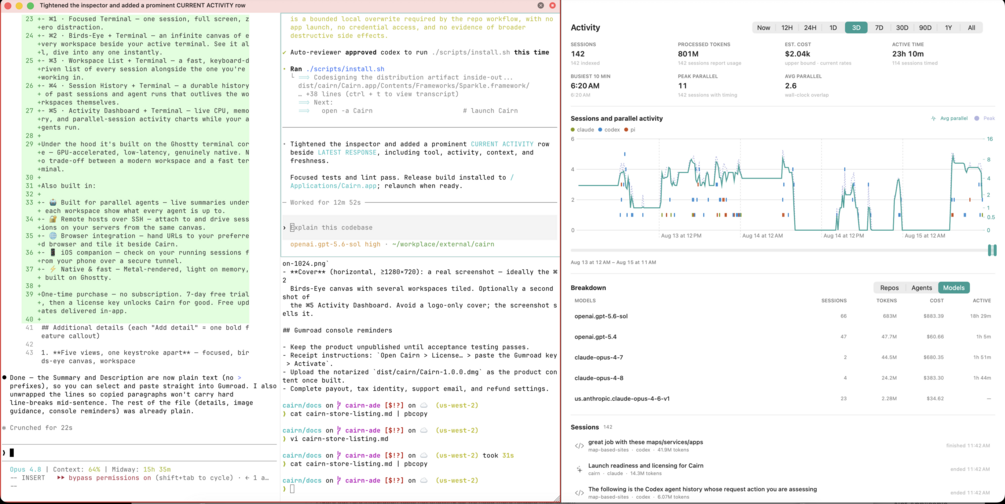Click the claude-opus-4-8 model row
Screen dimensions: 1005x504
point(783,378)
